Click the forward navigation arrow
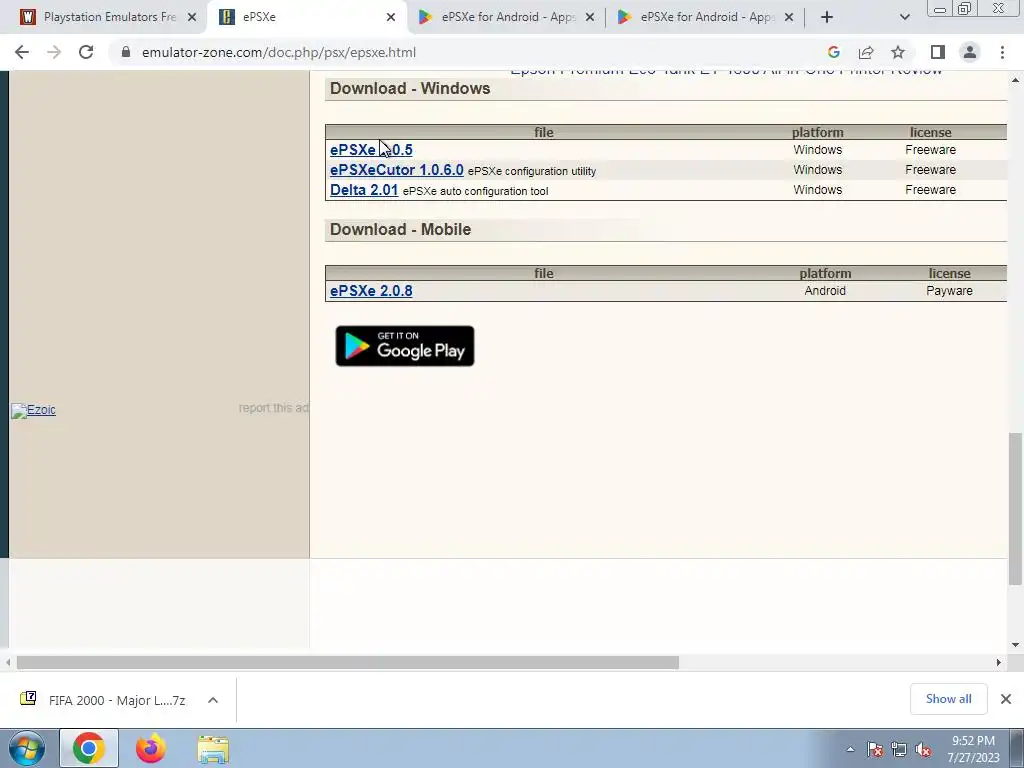Image resolution: width=1024 pixels, height=768 pixels. [54, 52]
